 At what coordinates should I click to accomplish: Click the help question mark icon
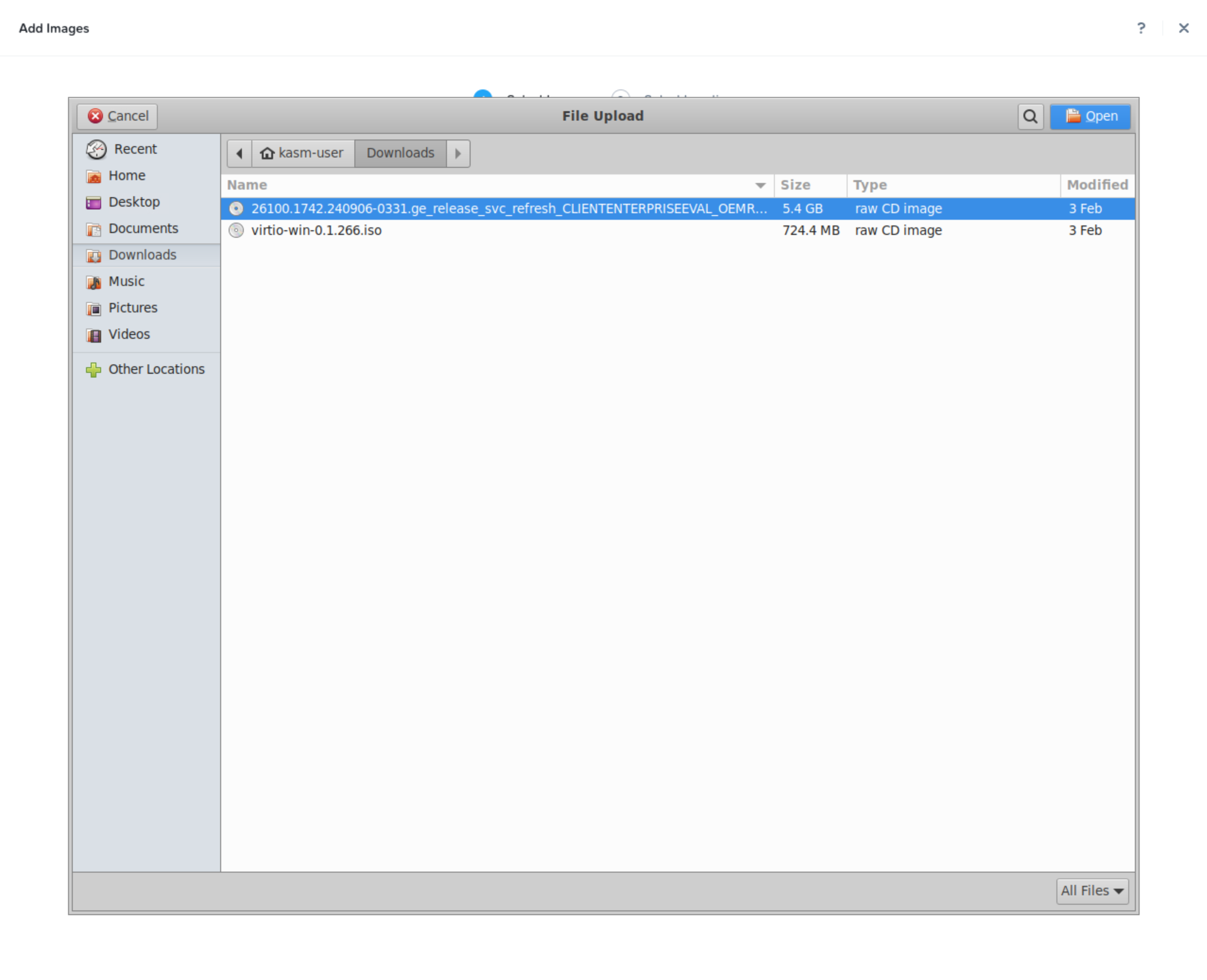[x=1141, y=28]
